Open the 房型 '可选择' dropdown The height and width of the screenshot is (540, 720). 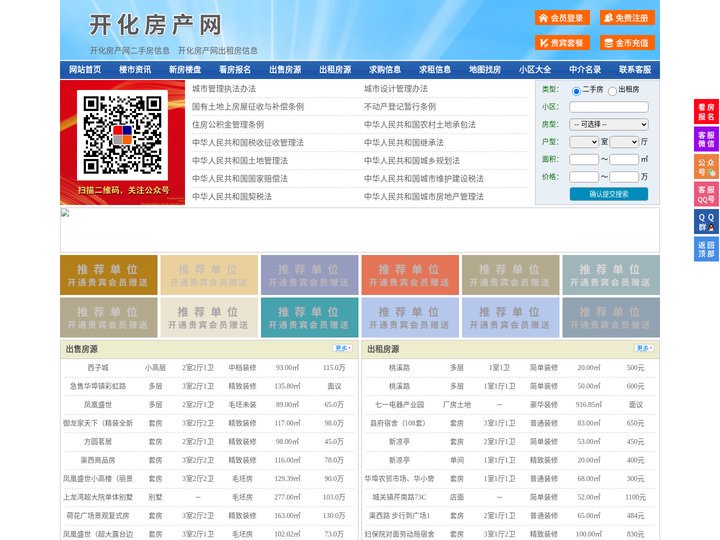click(x=609, y=124)
